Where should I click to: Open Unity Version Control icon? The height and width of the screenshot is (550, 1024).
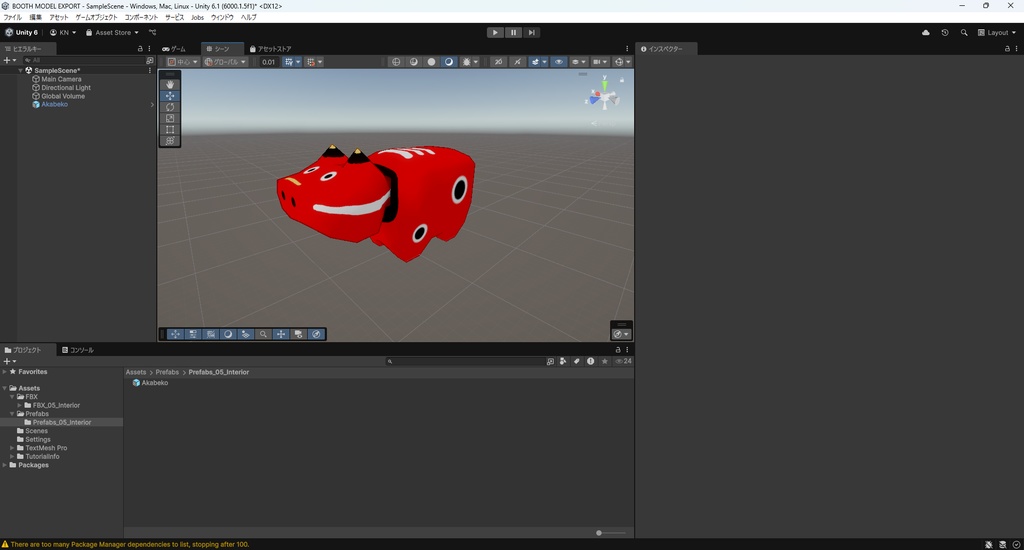pos(152,32)
